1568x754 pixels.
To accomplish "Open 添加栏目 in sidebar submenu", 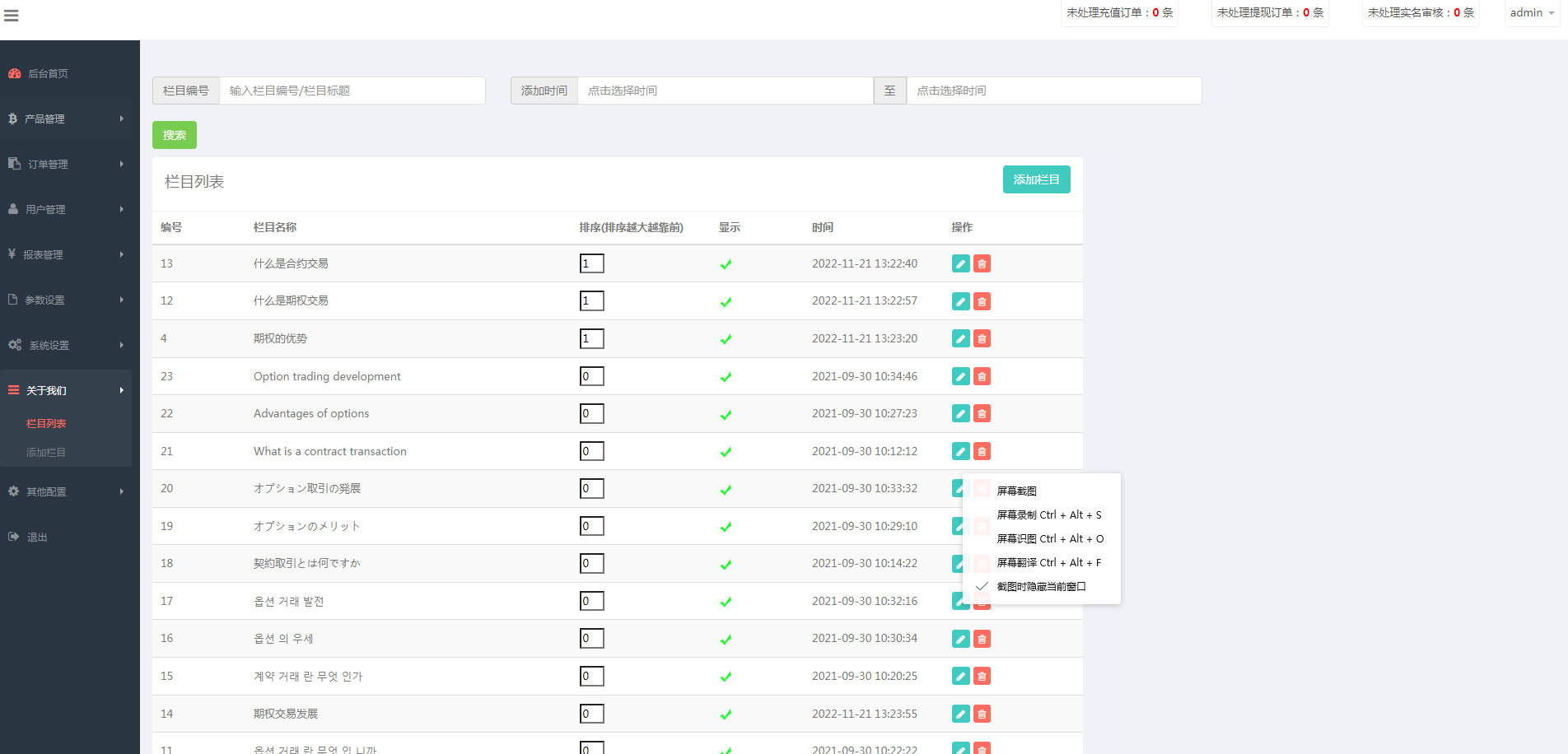I will (46, 452).
